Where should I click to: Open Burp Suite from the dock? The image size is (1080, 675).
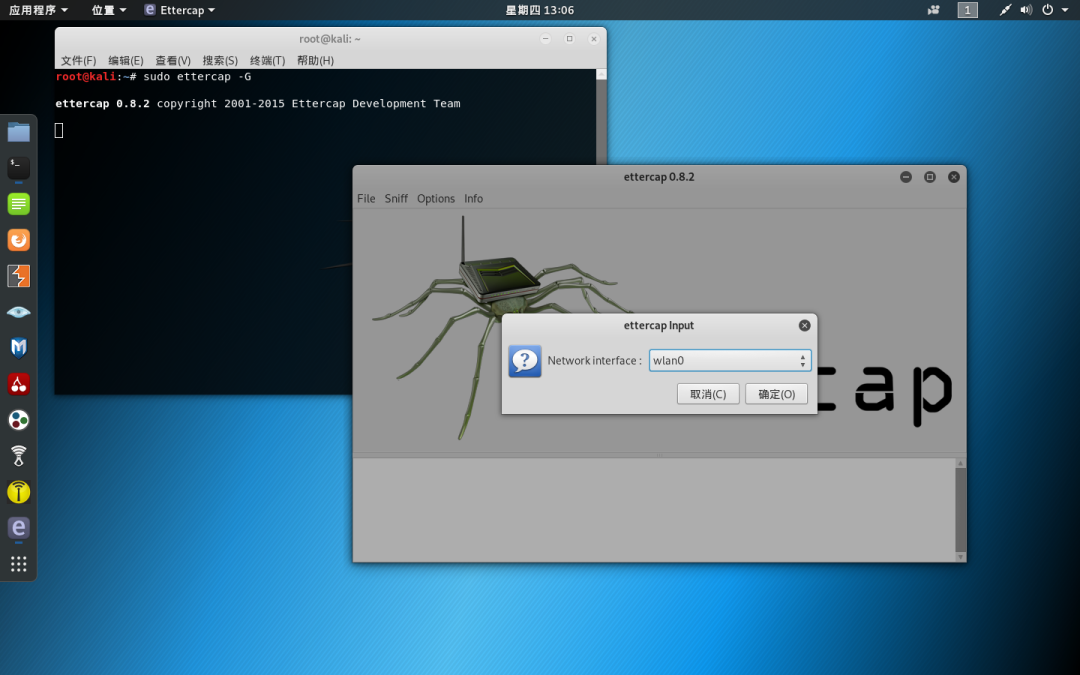point(19,276)
